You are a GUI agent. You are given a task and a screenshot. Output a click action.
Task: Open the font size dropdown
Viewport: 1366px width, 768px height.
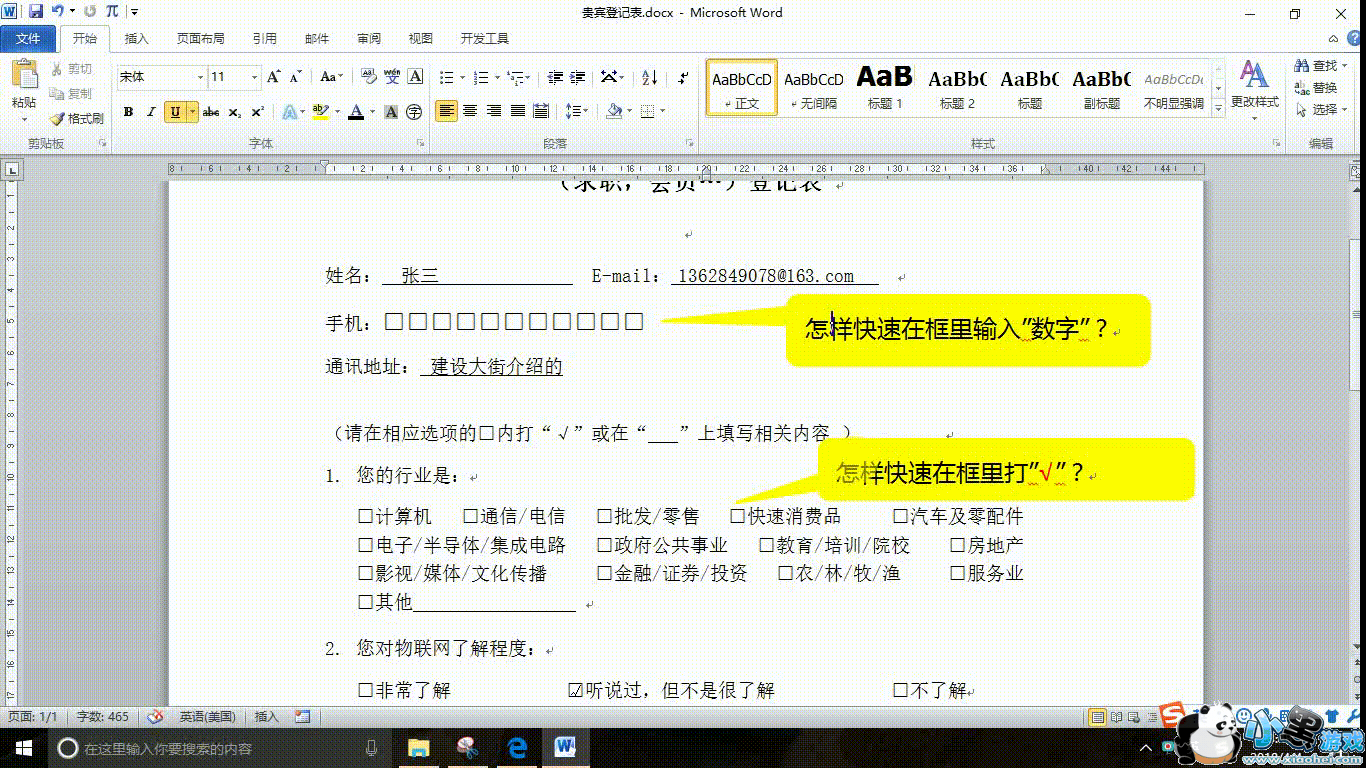(254, 77)
